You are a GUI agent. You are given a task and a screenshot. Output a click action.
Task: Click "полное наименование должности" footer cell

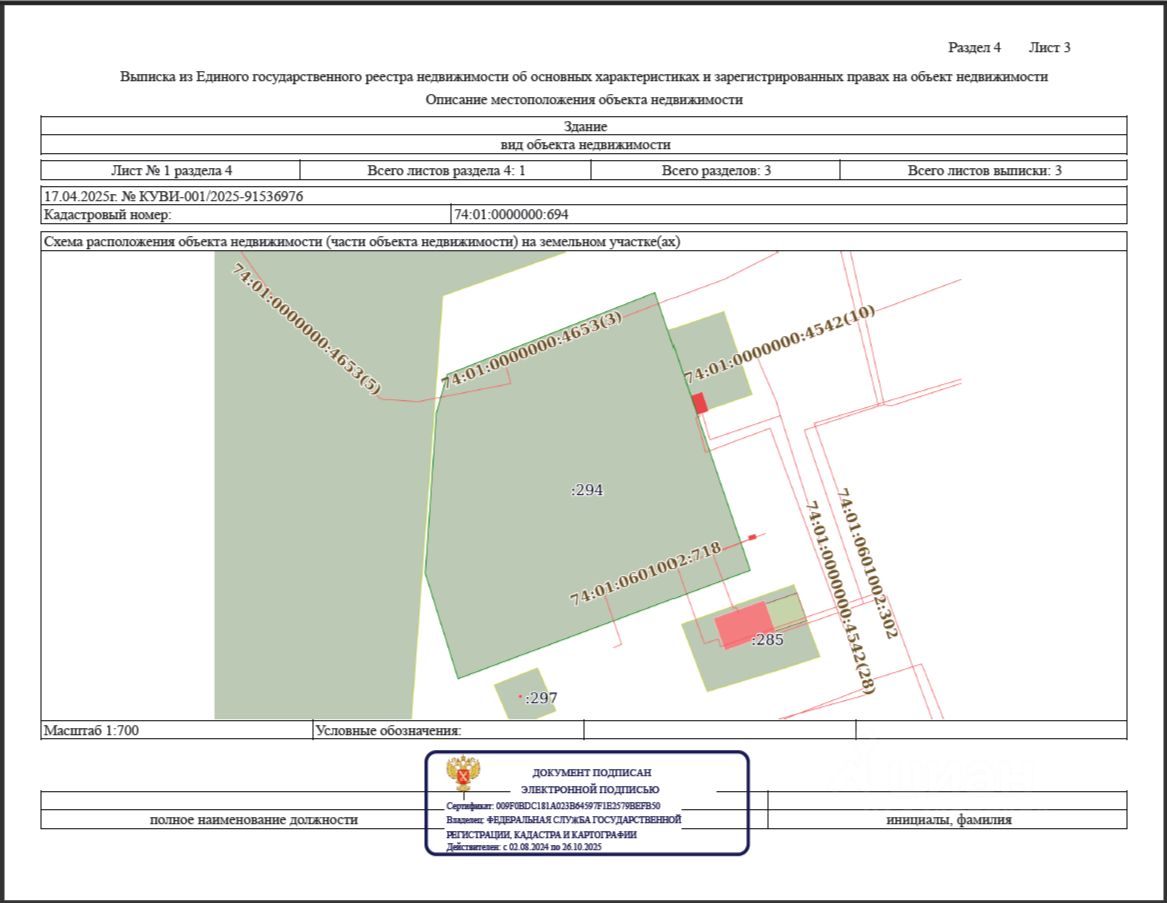pyautogui.click(x=254, y=820)
